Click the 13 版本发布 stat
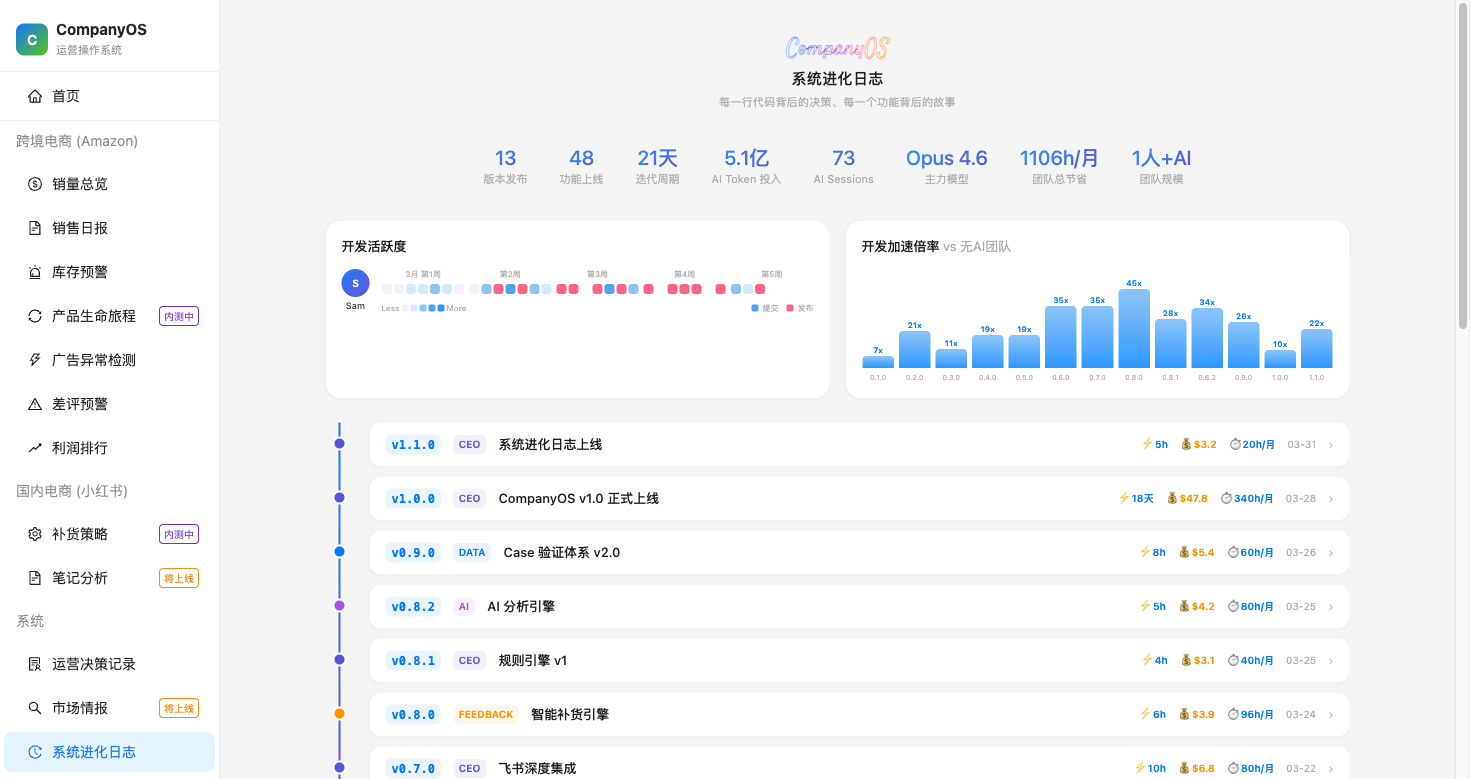 point(505,166)
